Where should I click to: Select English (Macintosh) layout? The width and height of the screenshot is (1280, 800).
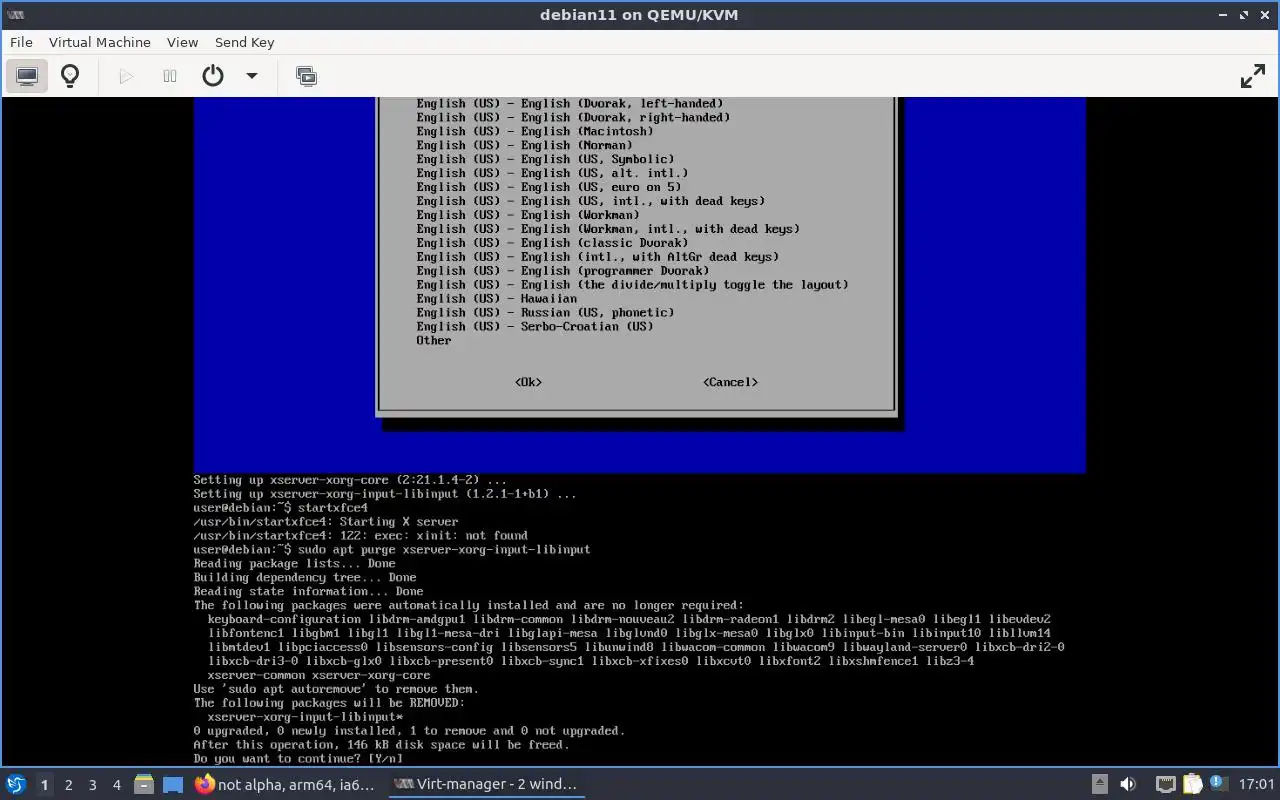point(535,131)
